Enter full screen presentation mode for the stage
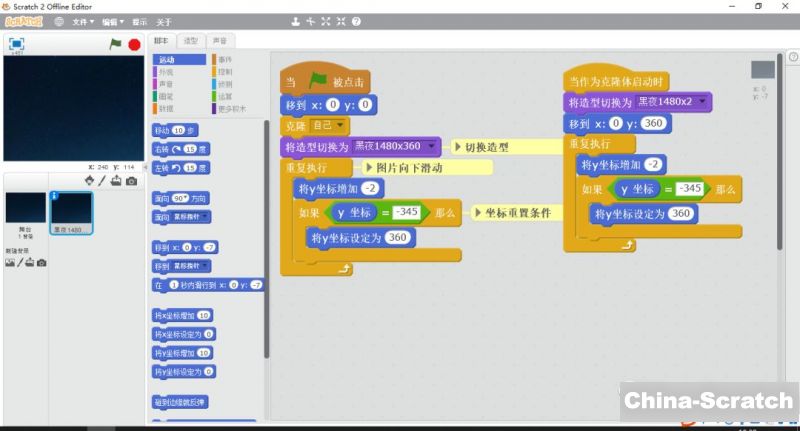Viewport: 800px width, 431px height. (17, 44)
